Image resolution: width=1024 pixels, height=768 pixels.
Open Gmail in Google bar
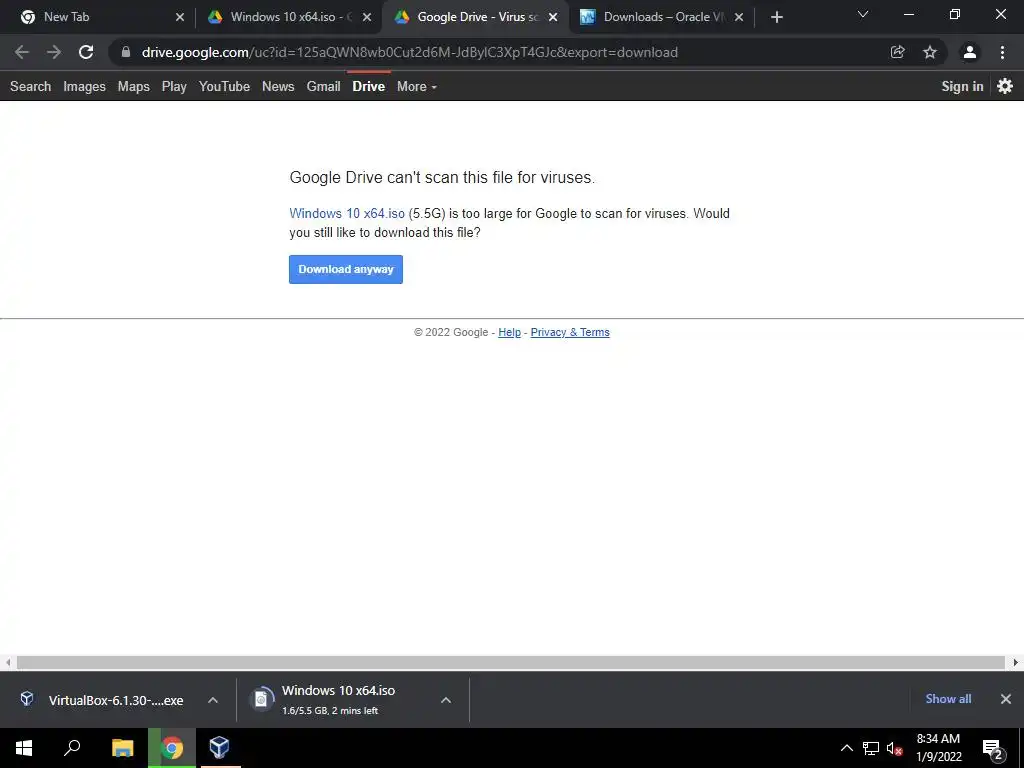[x=324, y=86]
